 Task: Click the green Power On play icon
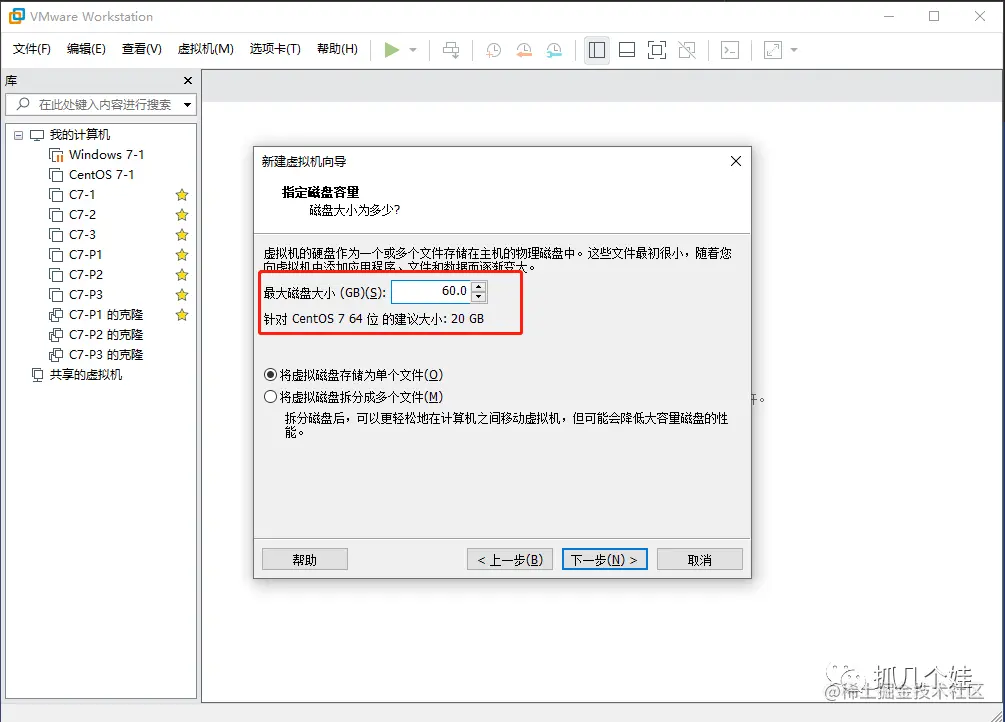pos(392,50)
